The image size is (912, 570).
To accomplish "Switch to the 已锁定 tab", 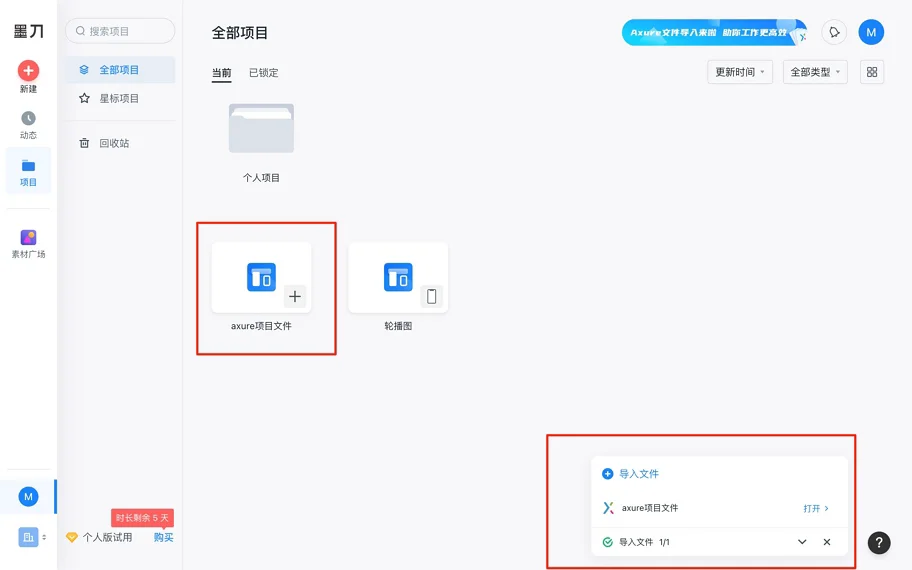I will pos(263,73).
